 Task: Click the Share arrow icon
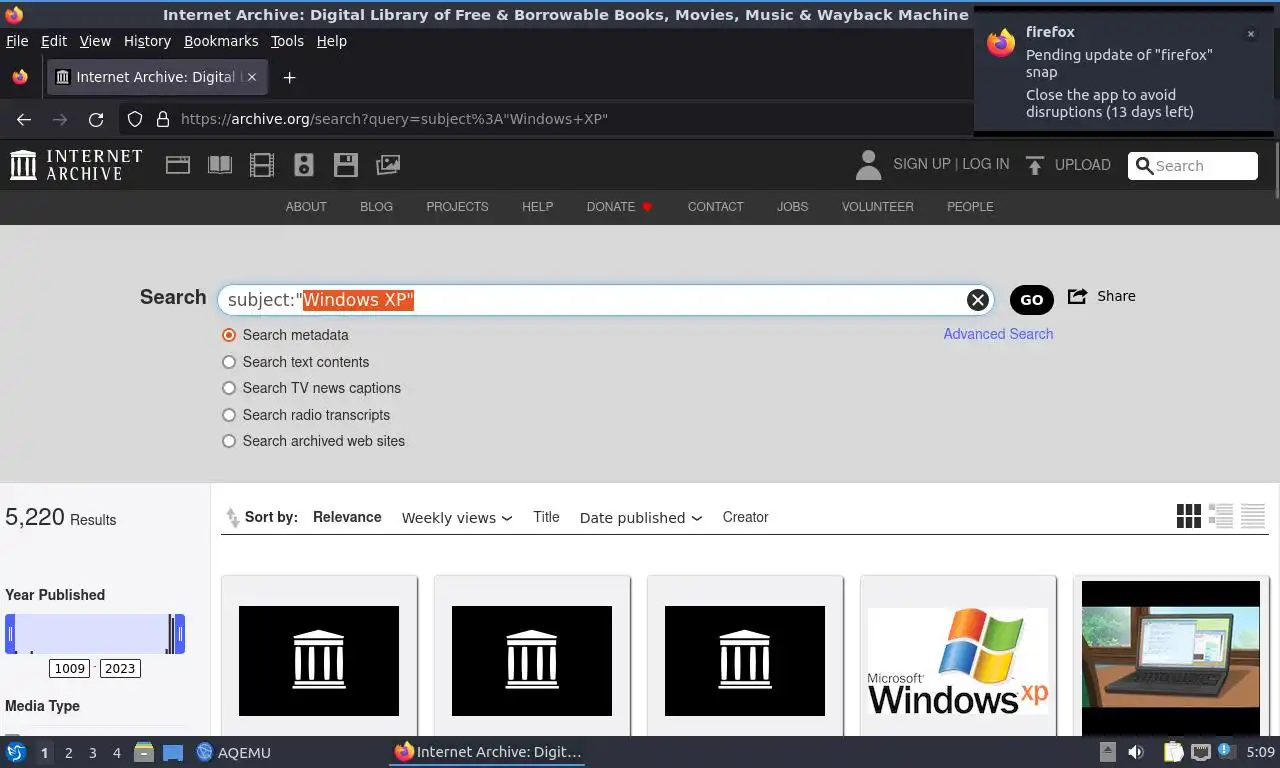pyautogui.click(x=1078, y=296)
